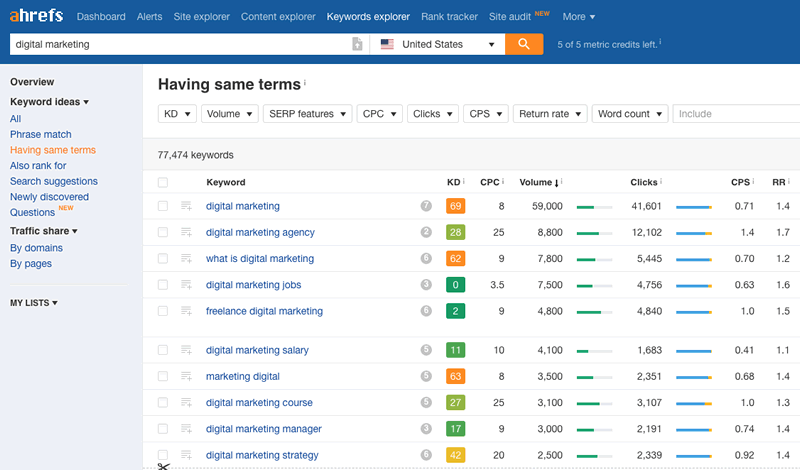This screenshot has height=470, width=800.
Task: Open the KD filter dropdown
Action: [177, 114]
